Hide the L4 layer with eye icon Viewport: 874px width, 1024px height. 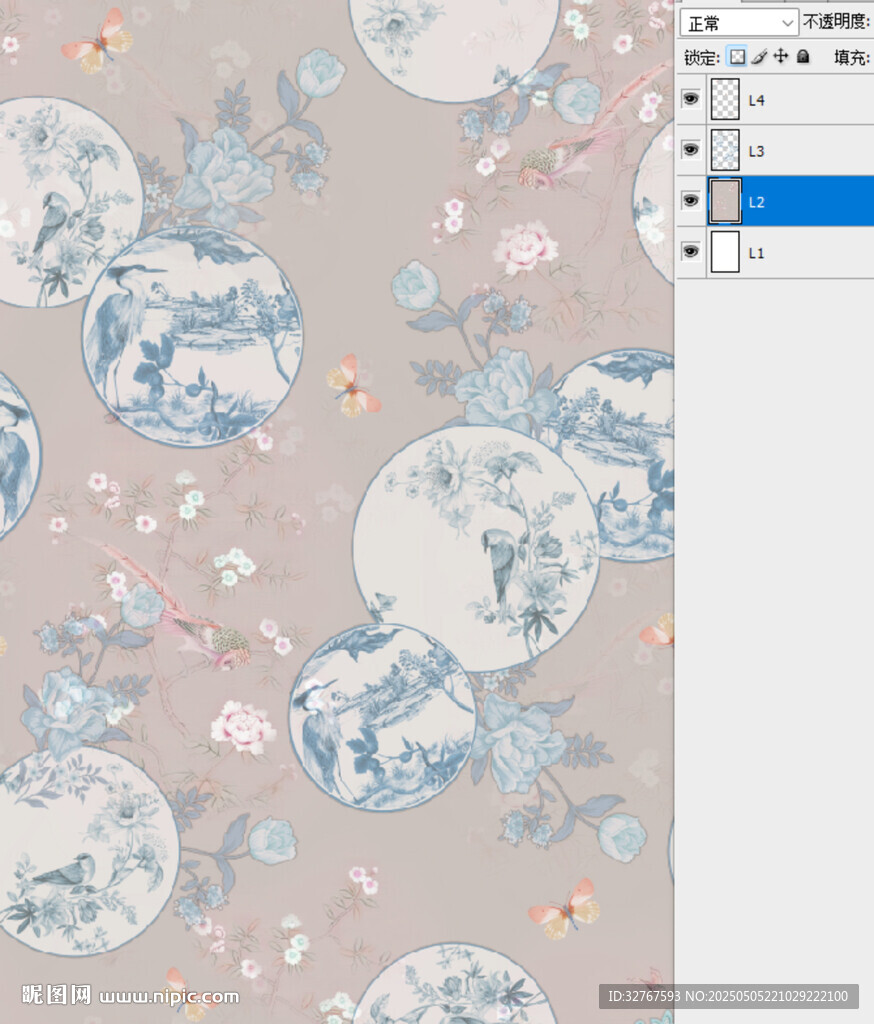coord(690,99)
